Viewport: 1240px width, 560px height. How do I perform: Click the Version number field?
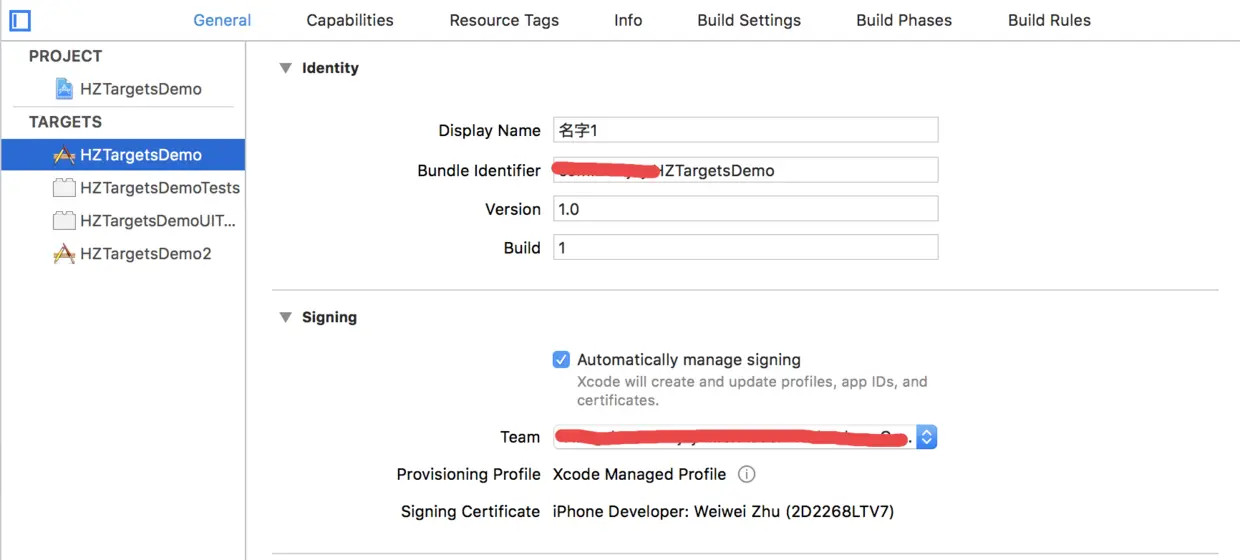[x=745, y=209]
